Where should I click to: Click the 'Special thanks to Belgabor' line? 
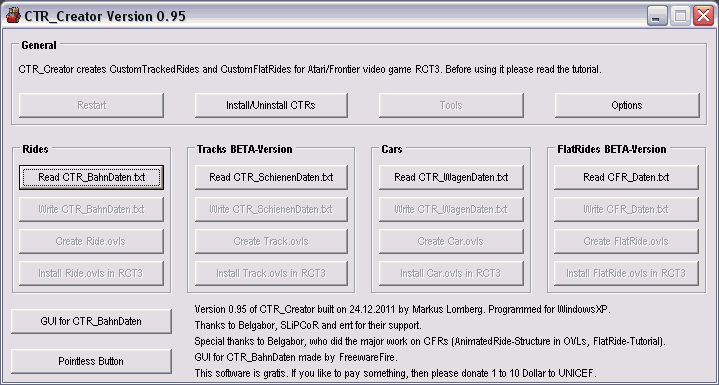tap(430, 341)
